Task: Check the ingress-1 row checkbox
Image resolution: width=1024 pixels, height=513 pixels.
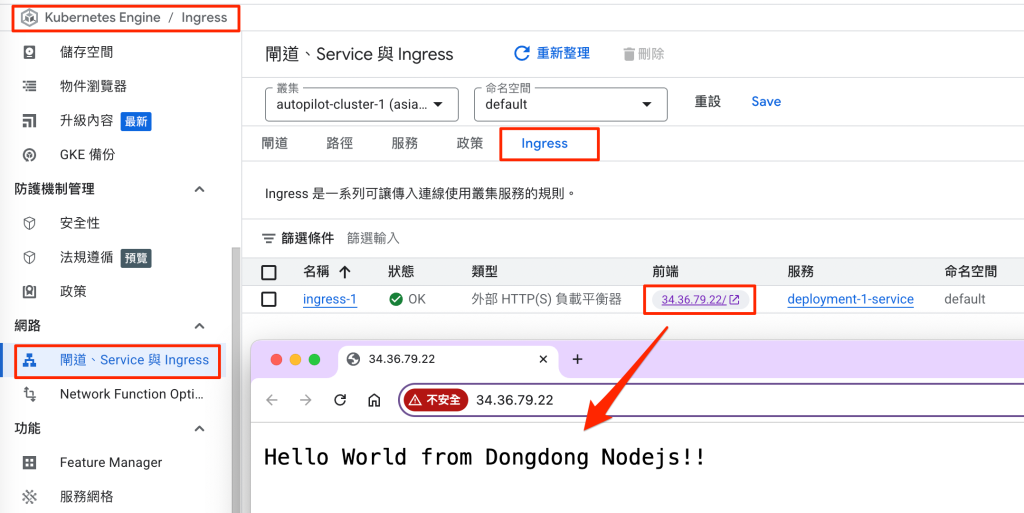Action: point(268,299)
